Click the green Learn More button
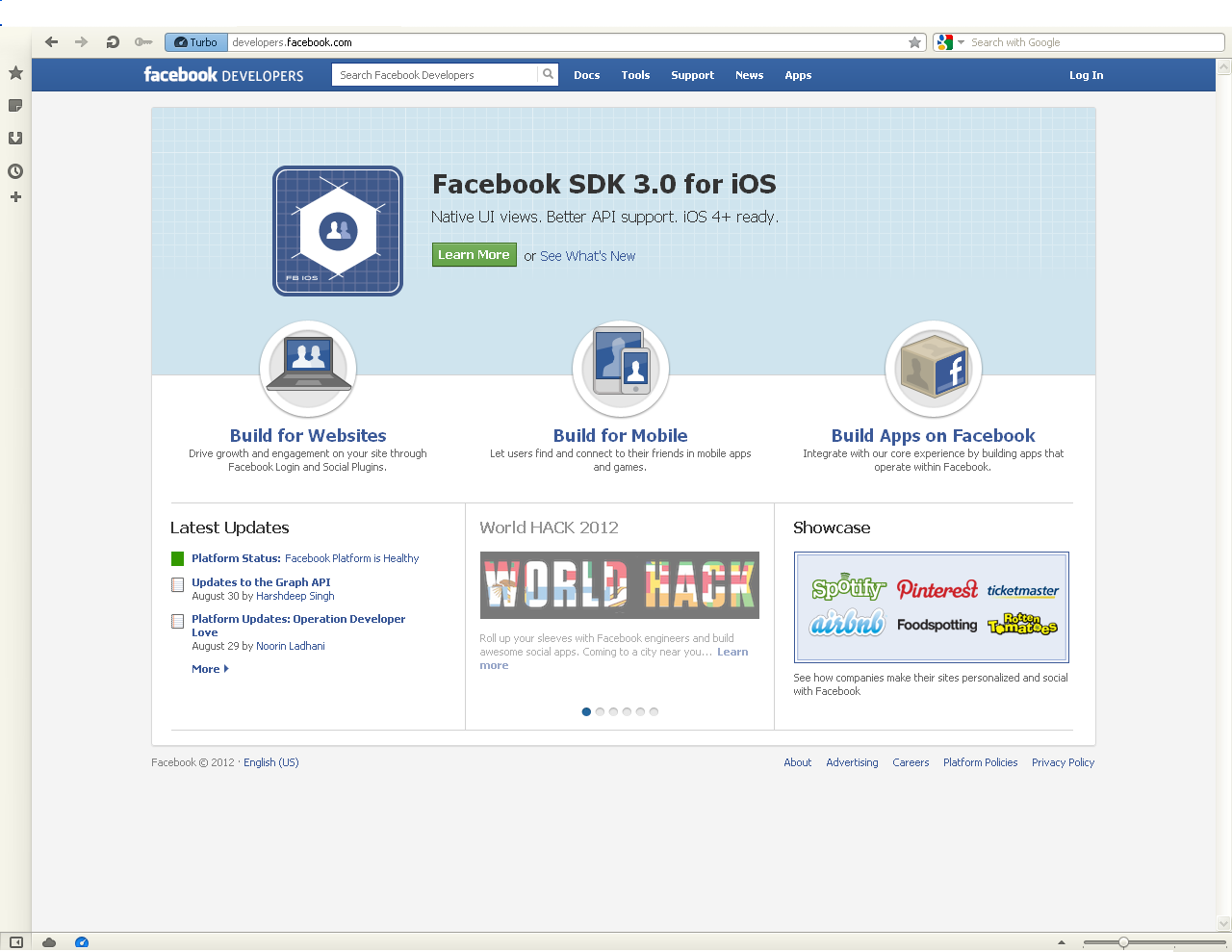Image resolution: width=1232 pixels, height=952 pixels. pyautogui.click(x=475, y=255)
